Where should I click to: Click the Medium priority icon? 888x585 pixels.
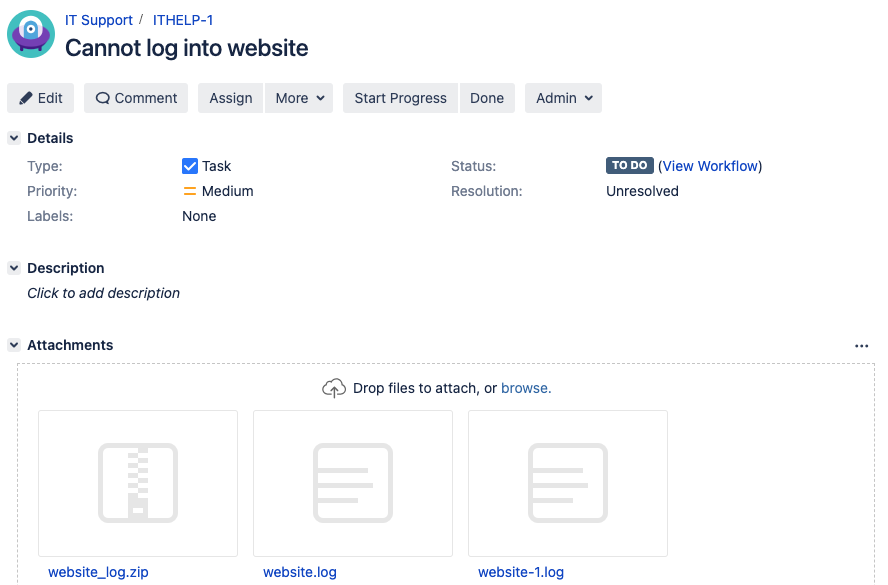point(190,191)
